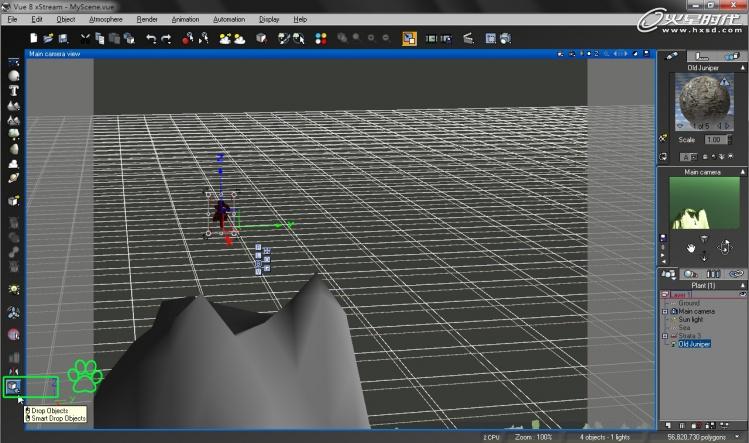Switch to the numerics tab in object properties

pos(702,56)
